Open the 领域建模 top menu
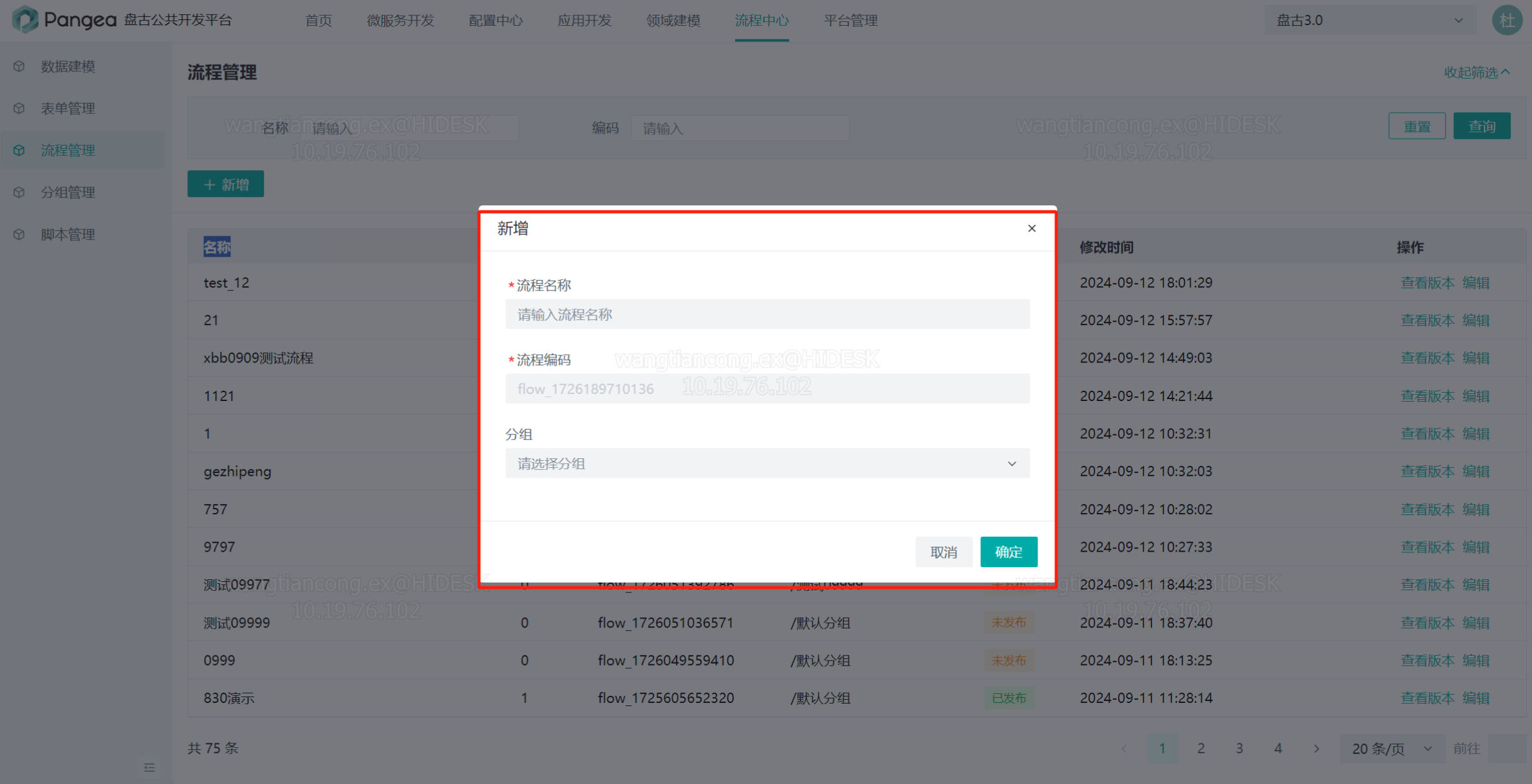Viewport: 1532px width, 784px height. coord(673,21)
